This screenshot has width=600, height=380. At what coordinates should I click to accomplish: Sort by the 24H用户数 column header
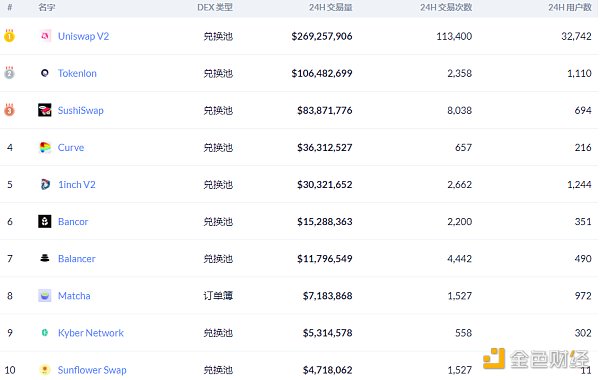coord(570,7)
